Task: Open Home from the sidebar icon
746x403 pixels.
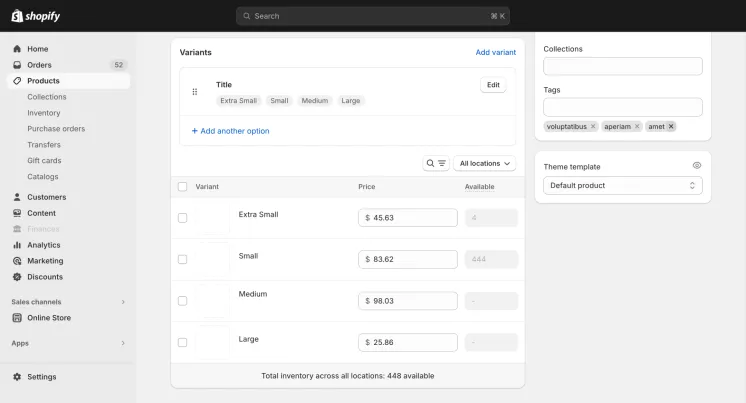Action: 17,49
